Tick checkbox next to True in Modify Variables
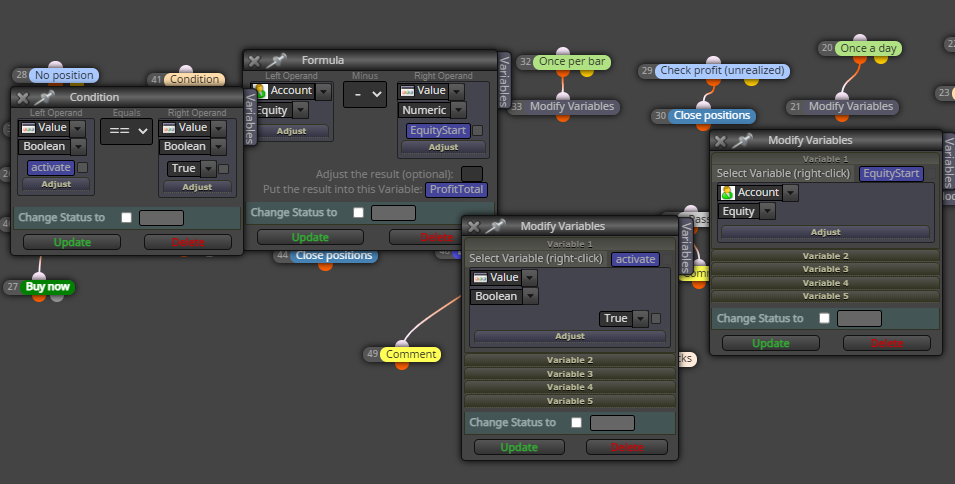 [656, 318]
